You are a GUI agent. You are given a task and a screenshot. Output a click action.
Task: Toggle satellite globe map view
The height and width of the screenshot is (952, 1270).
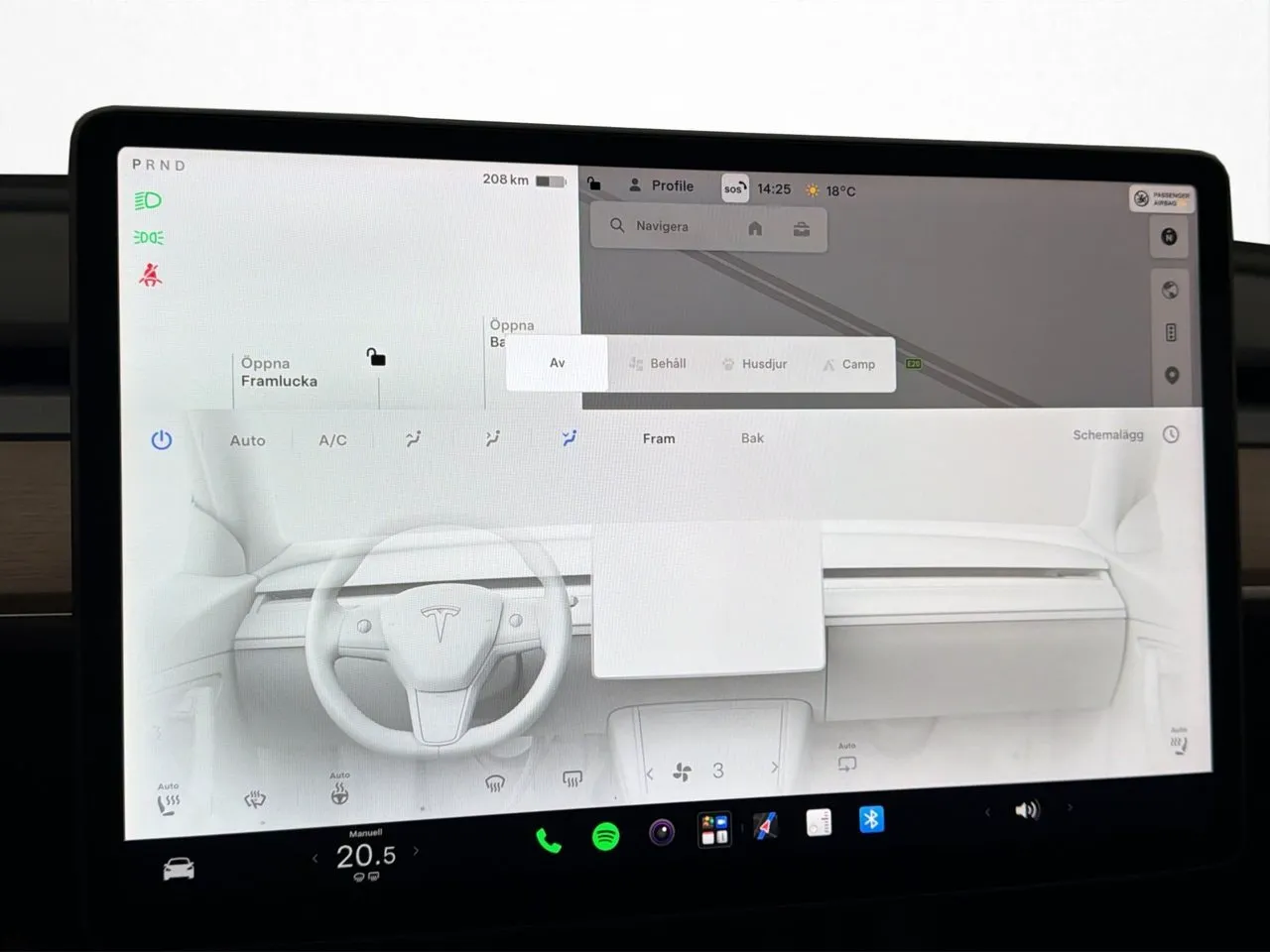[x=1171, y=290]
